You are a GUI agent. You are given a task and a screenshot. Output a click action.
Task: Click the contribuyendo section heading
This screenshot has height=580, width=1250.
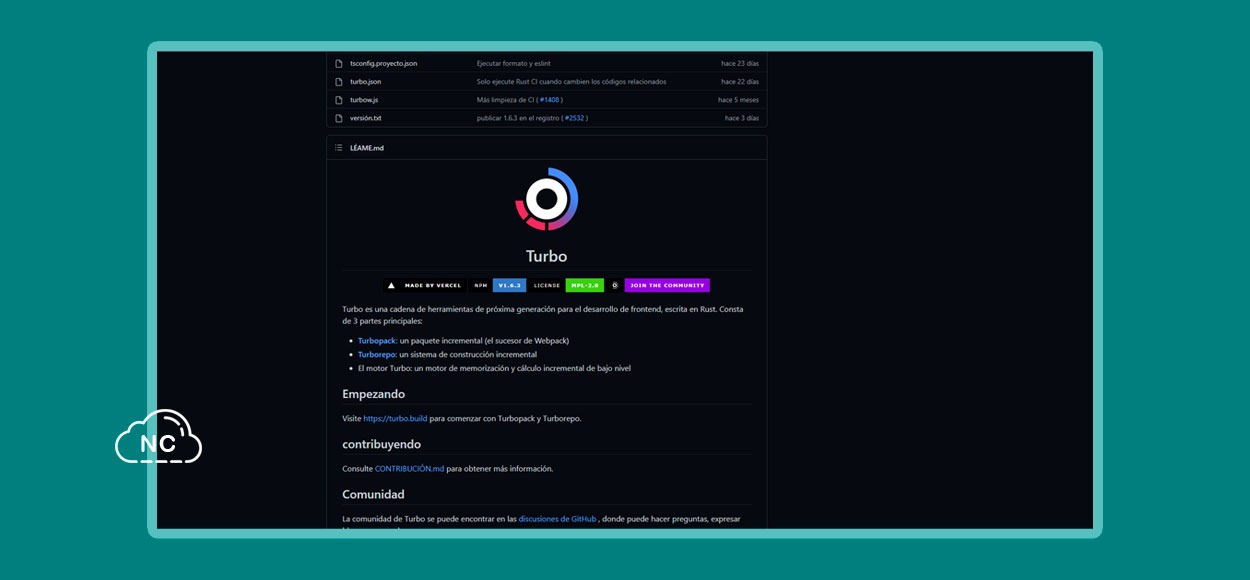click(381, 444)
